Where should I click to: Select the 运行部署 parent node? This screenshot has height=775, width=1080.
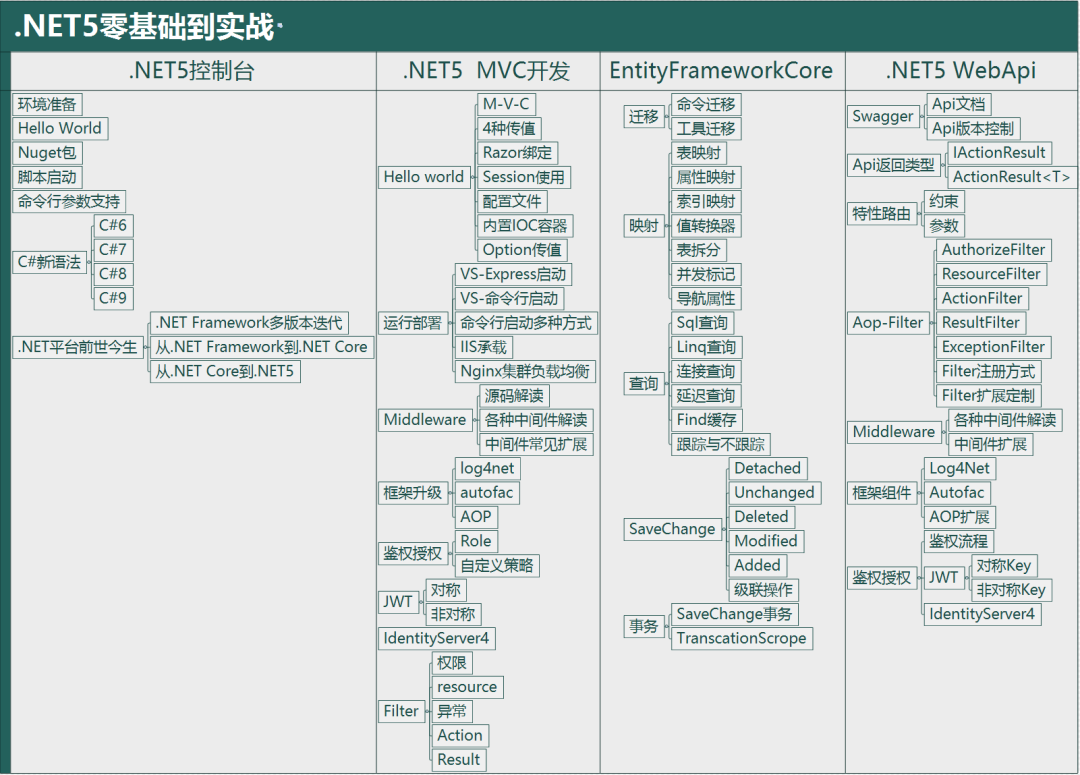(413, 322)
